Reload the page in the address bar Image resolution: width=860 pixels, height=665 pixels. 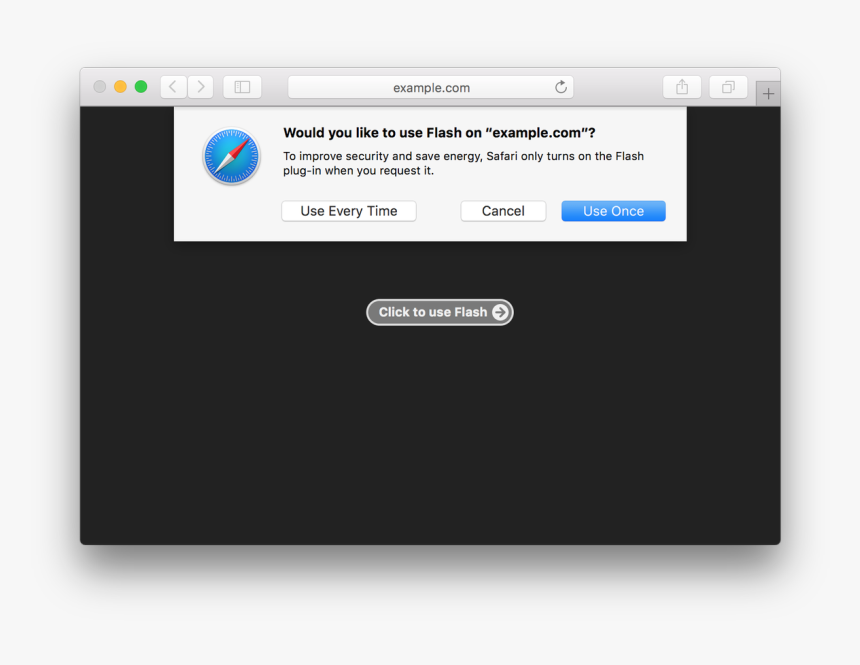[x=561, y=87]
